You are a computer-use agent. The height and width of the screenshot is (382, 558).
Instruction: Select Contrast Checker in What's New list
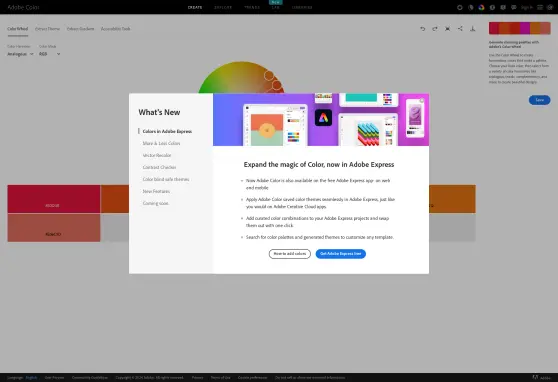click(159, 167)
